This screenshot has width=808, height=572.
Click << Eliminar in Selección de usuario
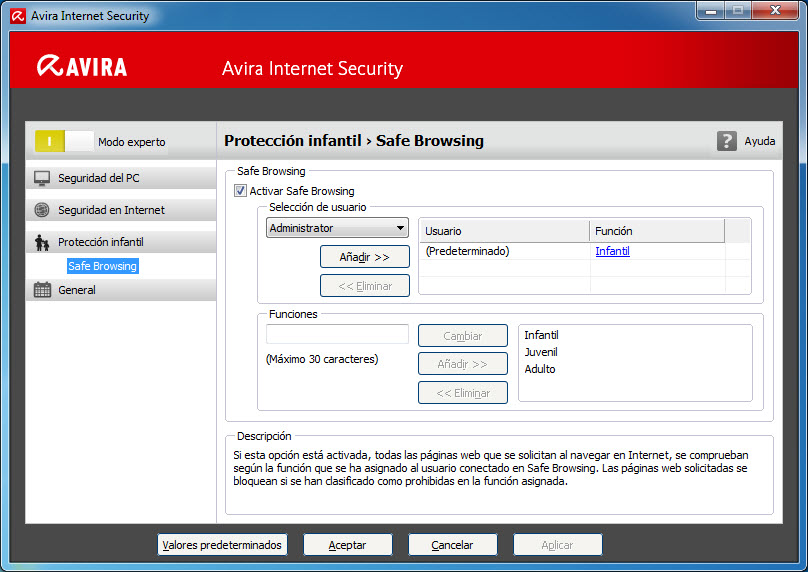(x=365, y=285)
